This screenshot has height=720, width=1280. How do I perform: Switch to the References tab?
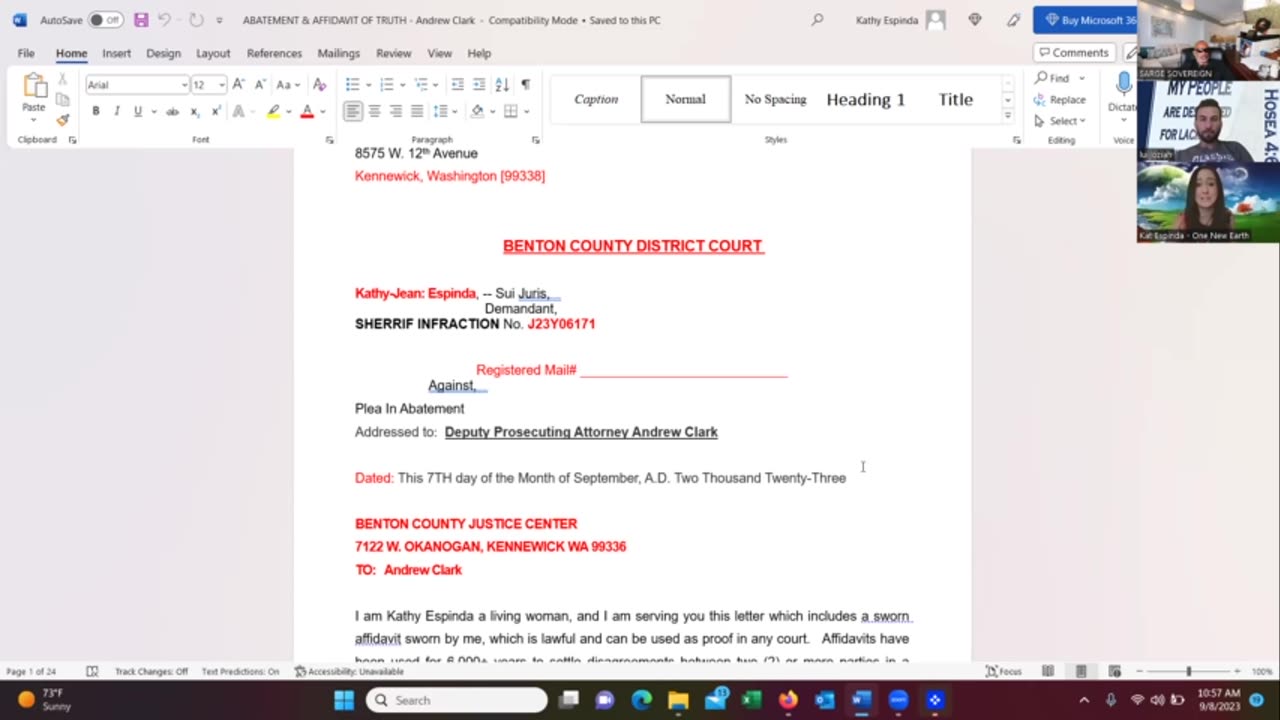point(274,53)
